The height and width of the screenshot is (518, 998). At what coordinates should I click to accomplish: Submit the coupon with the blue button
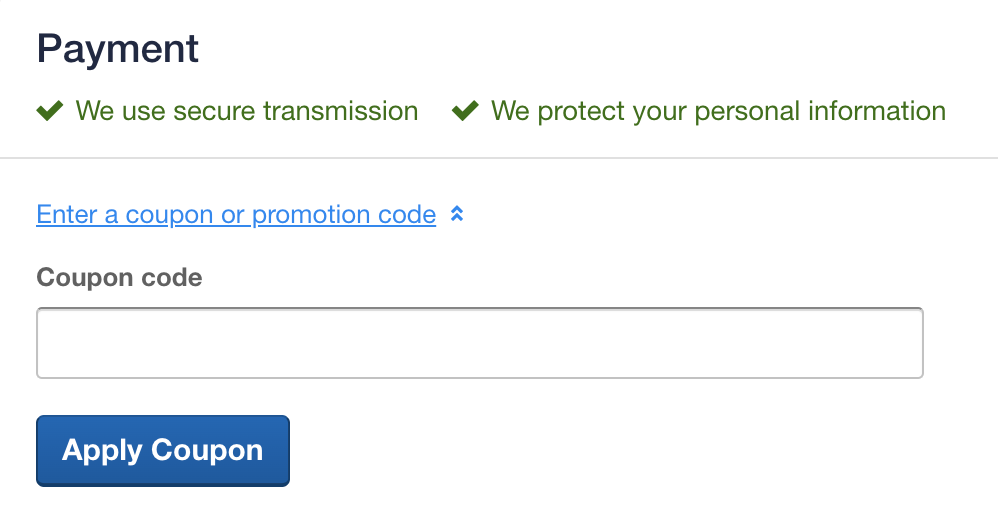click(x=163, y=451)
